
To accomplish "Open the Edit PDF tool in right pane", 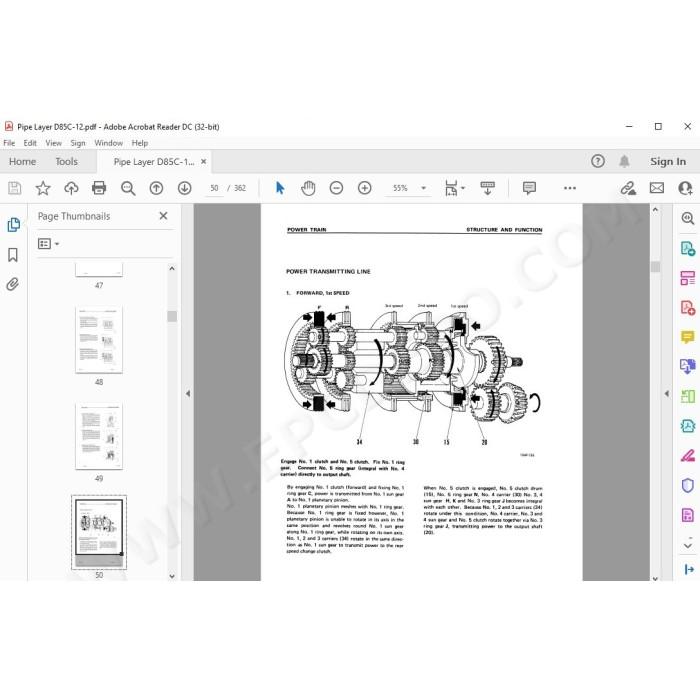I will pos(688,278).
